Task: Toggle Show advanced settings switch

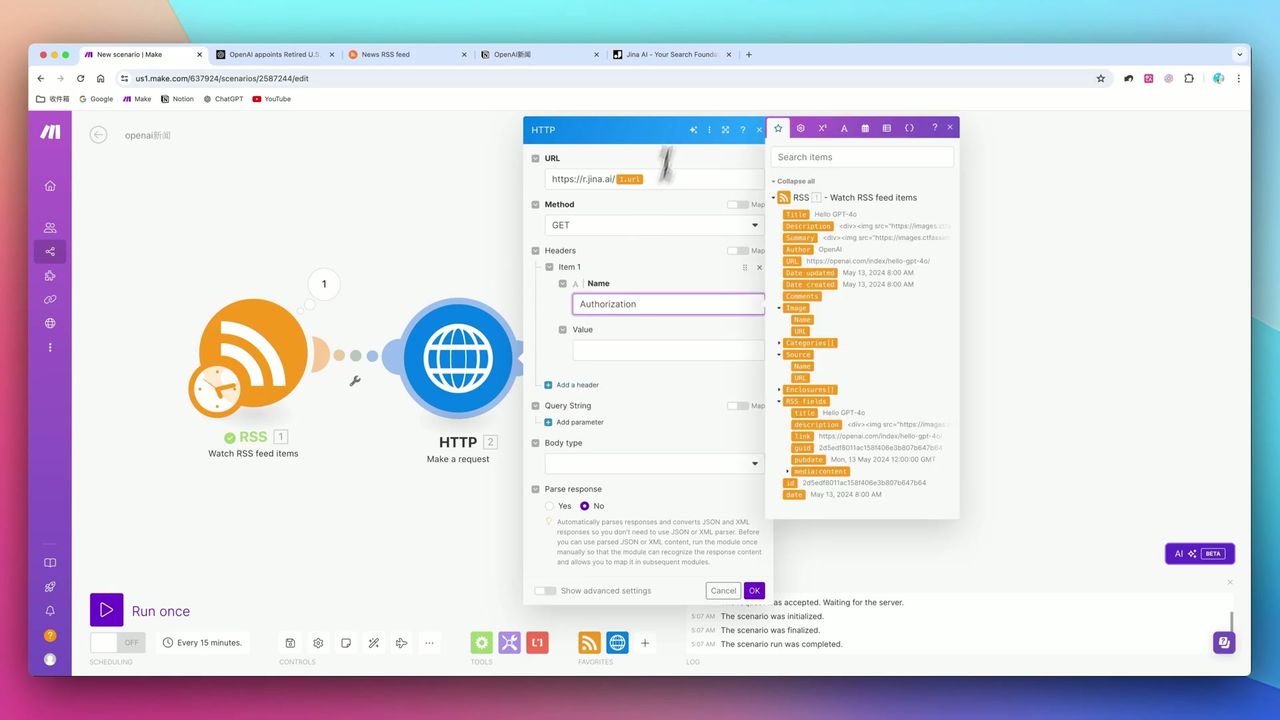Action: click(x=545, y=591)
